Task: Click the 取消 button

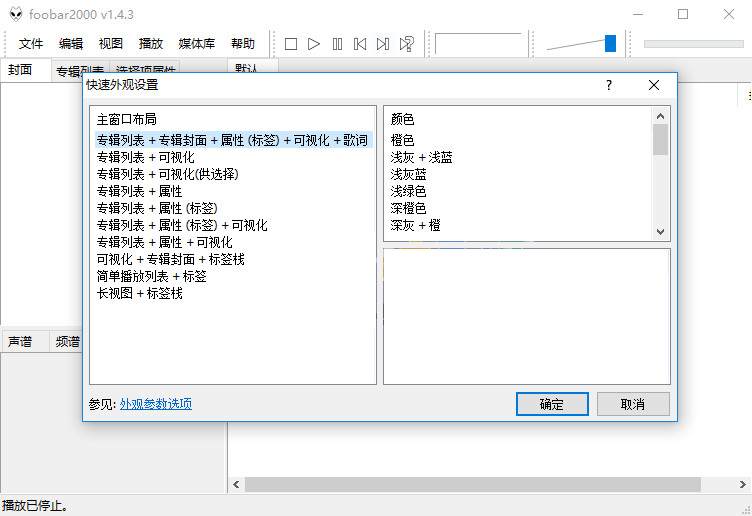Action: point(633,404)
